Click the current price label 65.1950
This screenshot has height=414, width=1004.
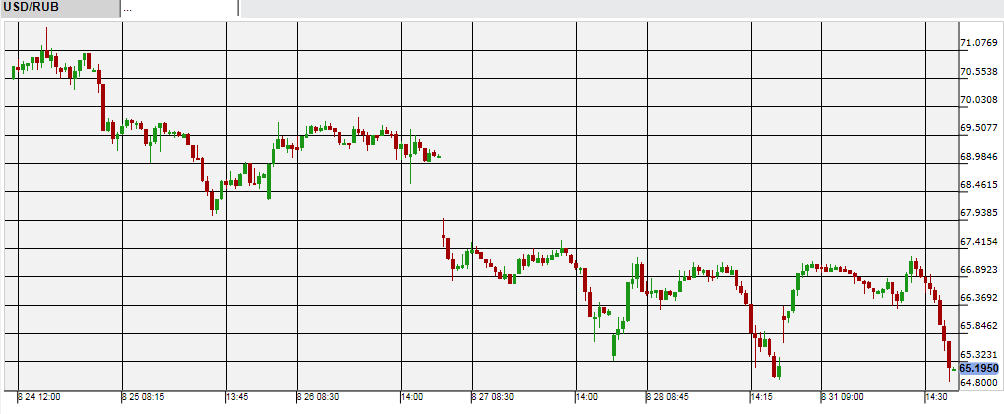point(978,368)
